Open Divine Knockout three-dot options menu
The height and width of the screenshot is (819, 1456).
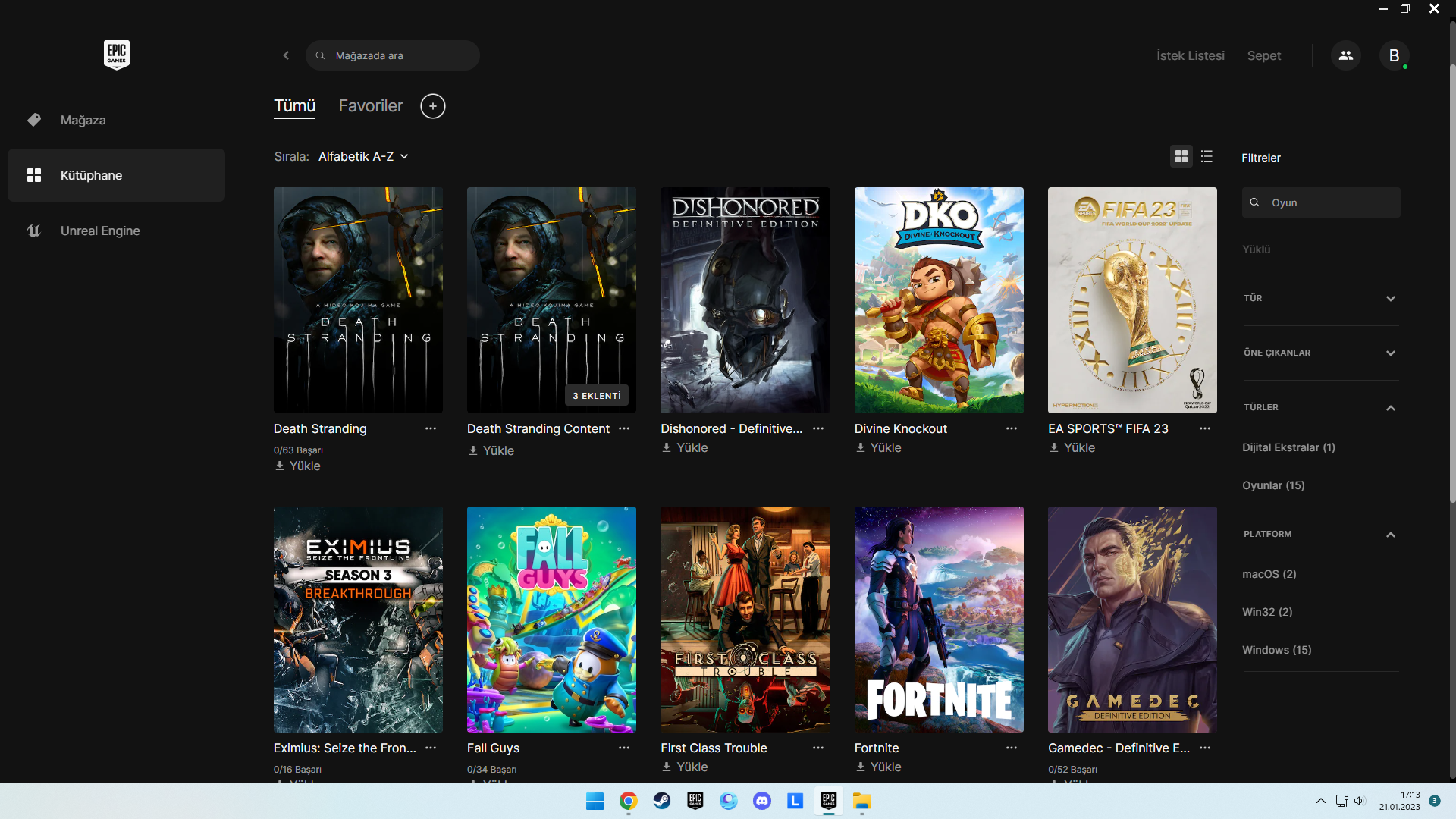(1011, 428)
